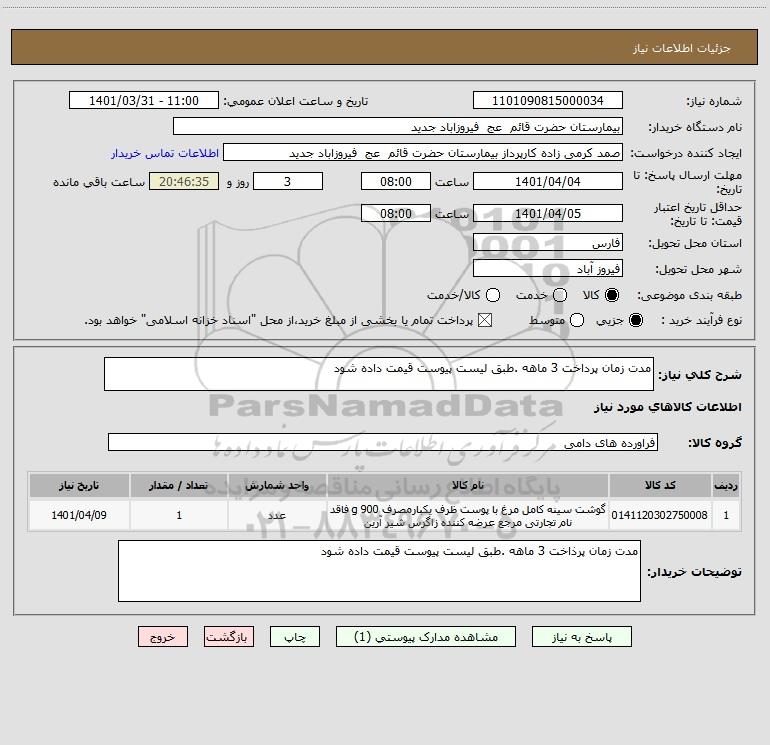Click the response deadline date 1401/04/04
The width and height of the screenshot is (770, 745).
pyautogui.click(x=548, y=181)
